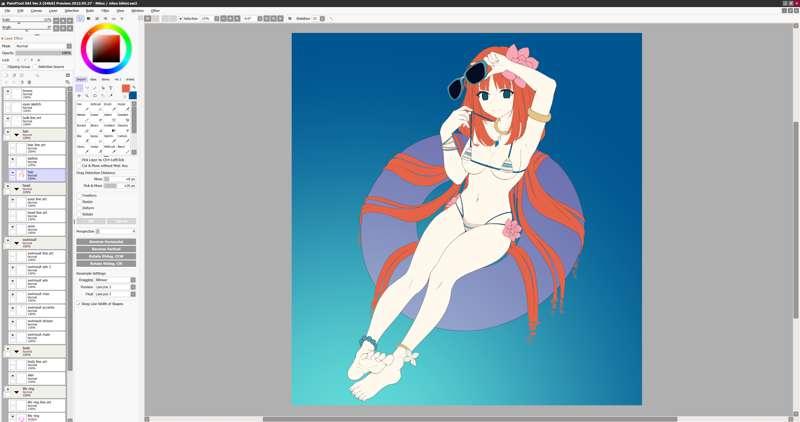800x422 pixels.
Task: Collapse the body layer folder
Action: click(16, 351)
